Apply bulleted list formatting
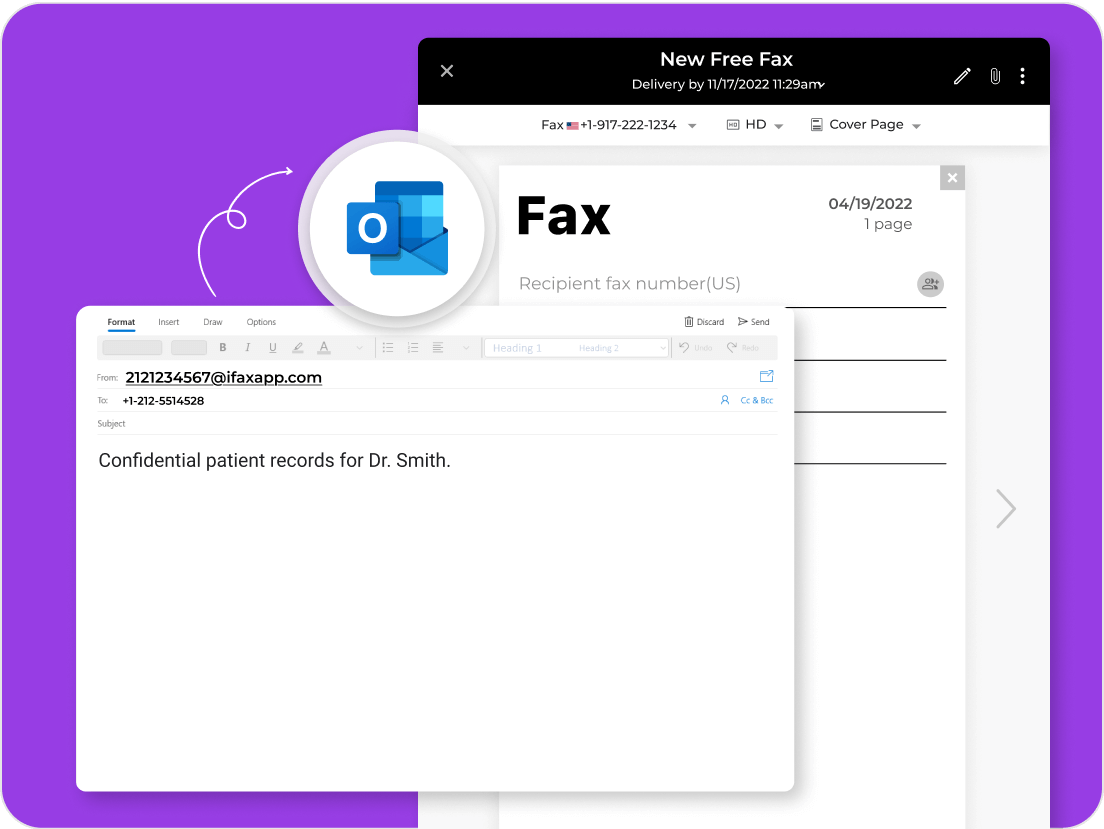Viewport: 1104px width, 829px height. 388,347
